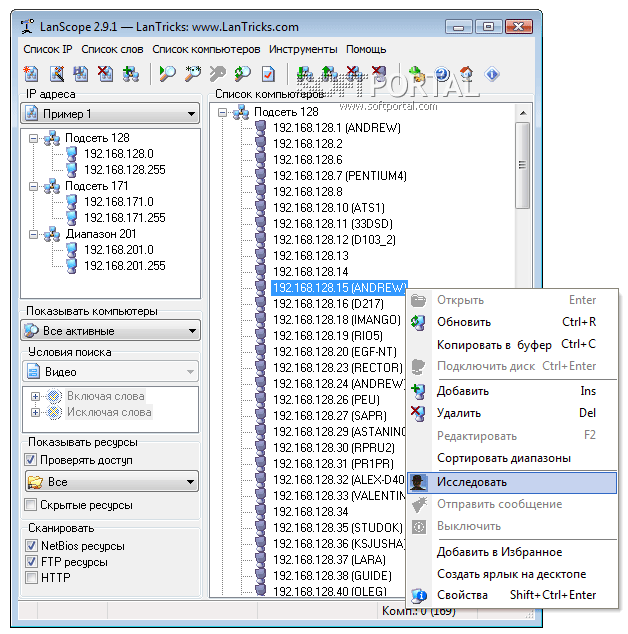
Task: Click the Свойства info icon in context menu
Action: tap(419, 595)
